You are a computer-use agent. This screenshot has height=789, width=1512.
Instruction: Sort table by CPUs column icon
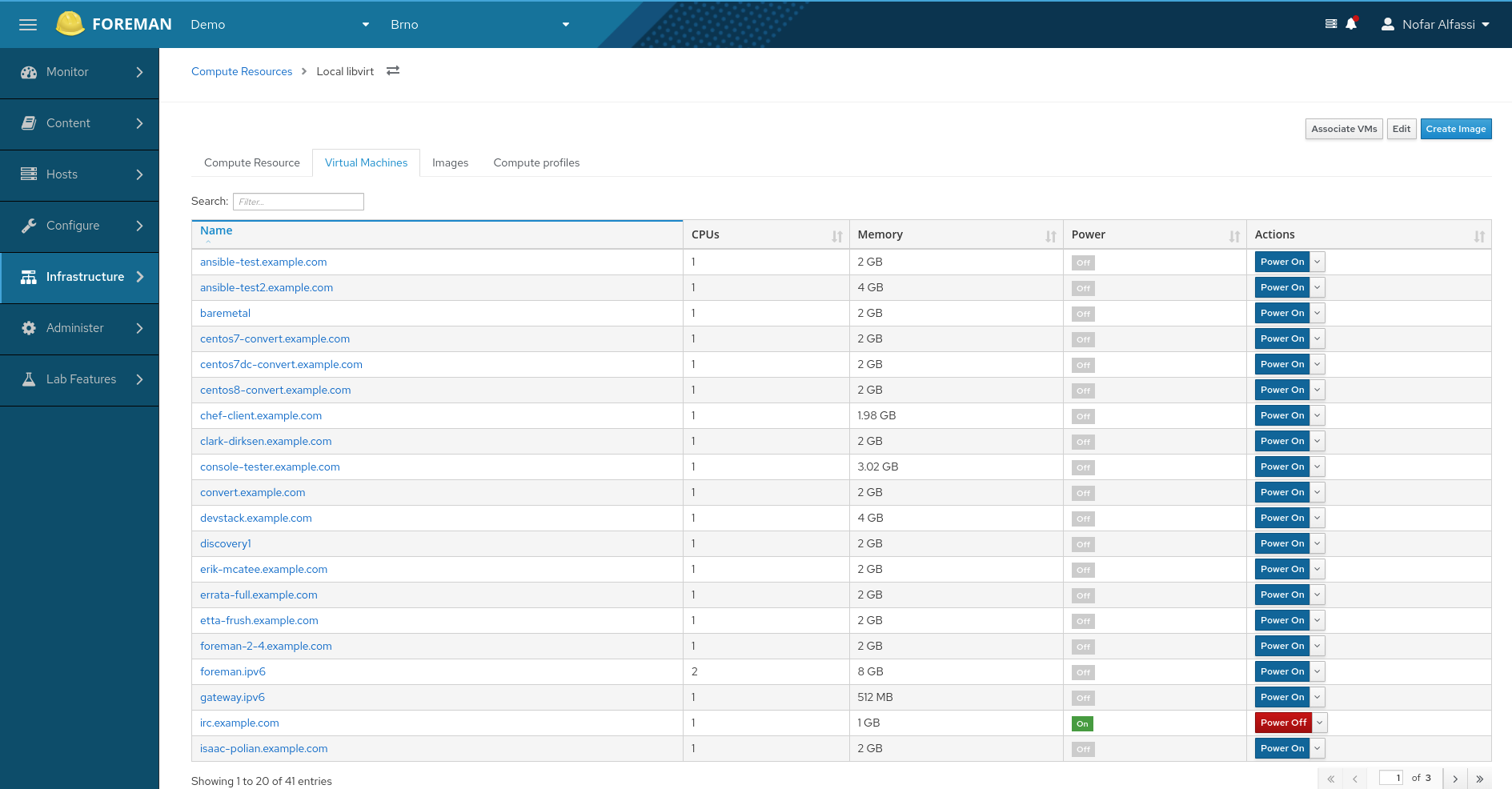(837, 236)
